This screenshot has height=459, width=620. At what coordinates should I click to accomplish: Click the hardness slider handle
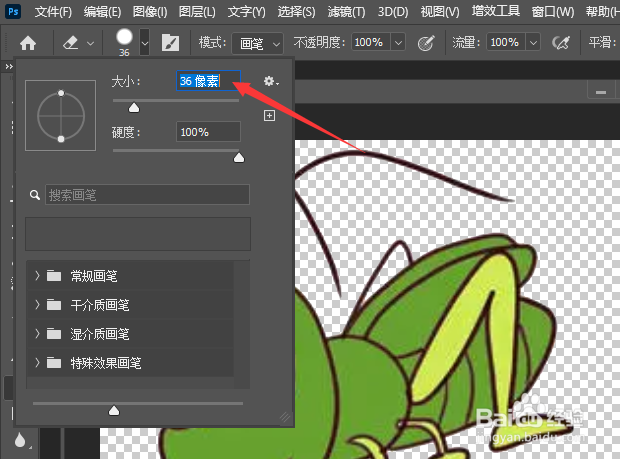(x=239, y=158)
